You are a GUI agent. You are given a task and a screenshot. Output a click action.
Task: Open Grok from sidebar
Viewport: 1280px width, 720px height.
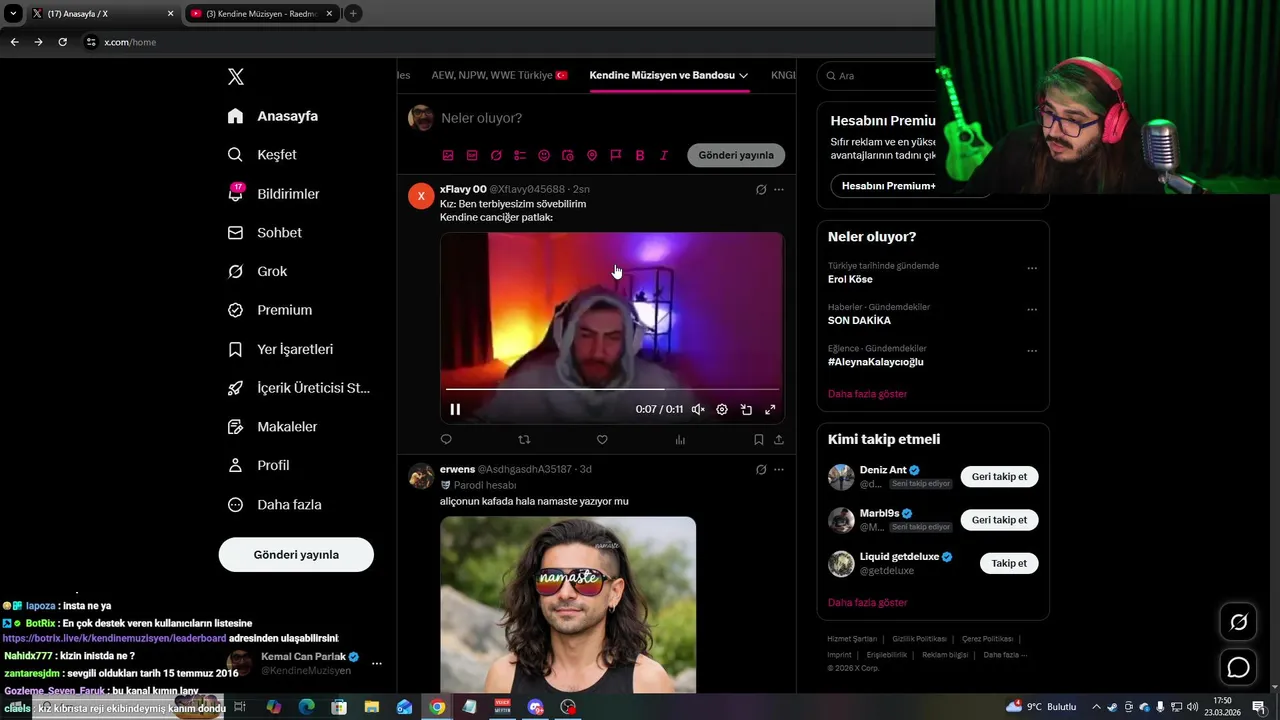click(x=257, y=271)
